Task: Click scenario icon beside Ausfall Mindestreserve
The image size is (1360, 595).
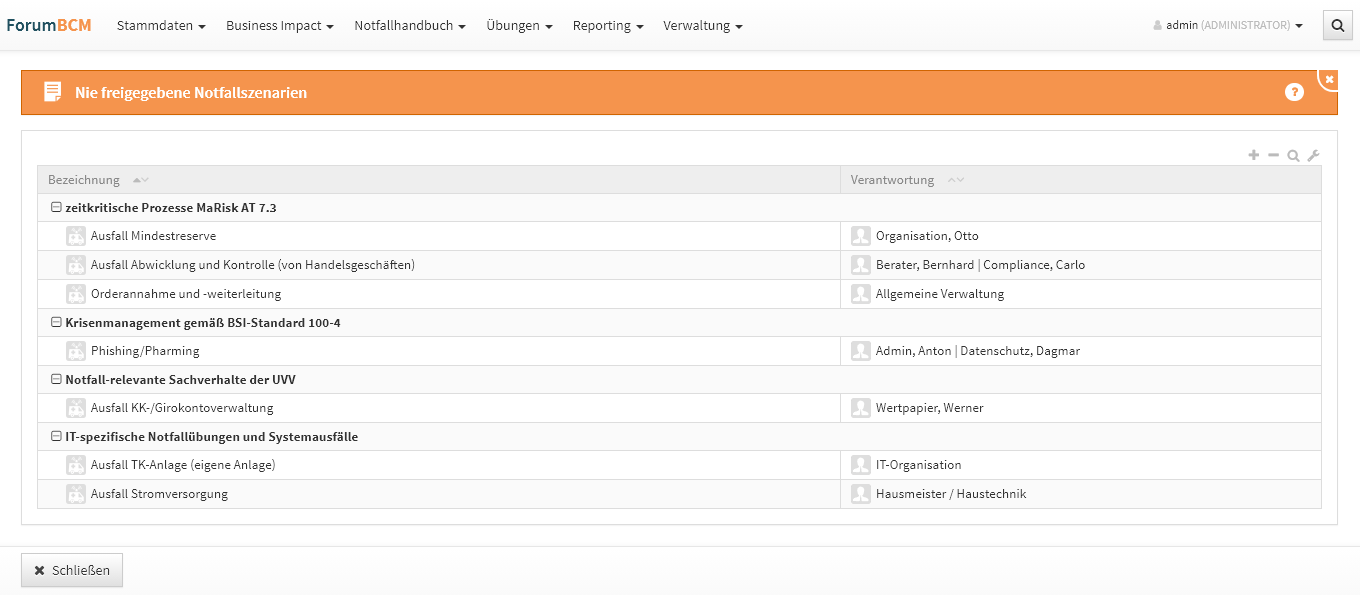Action: coord(76,236)
